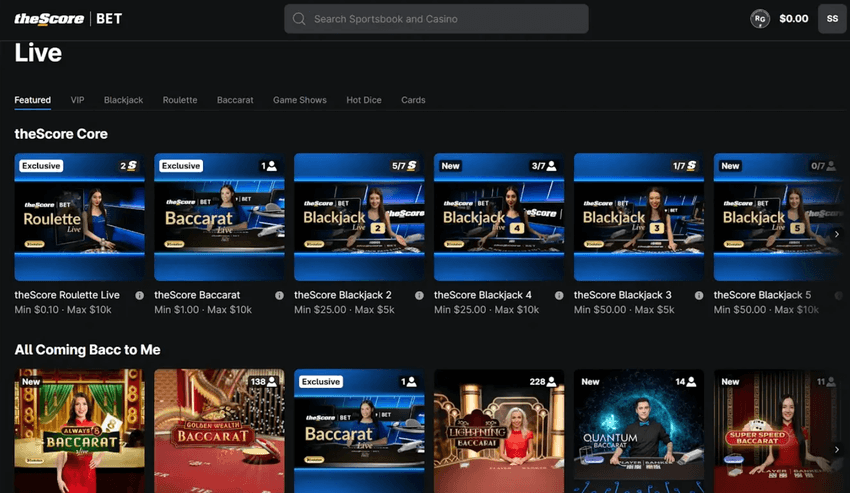Open theScore Blackjack 2 thumbnail
Screen dimensions: 850x493
(x=359, y=217)
